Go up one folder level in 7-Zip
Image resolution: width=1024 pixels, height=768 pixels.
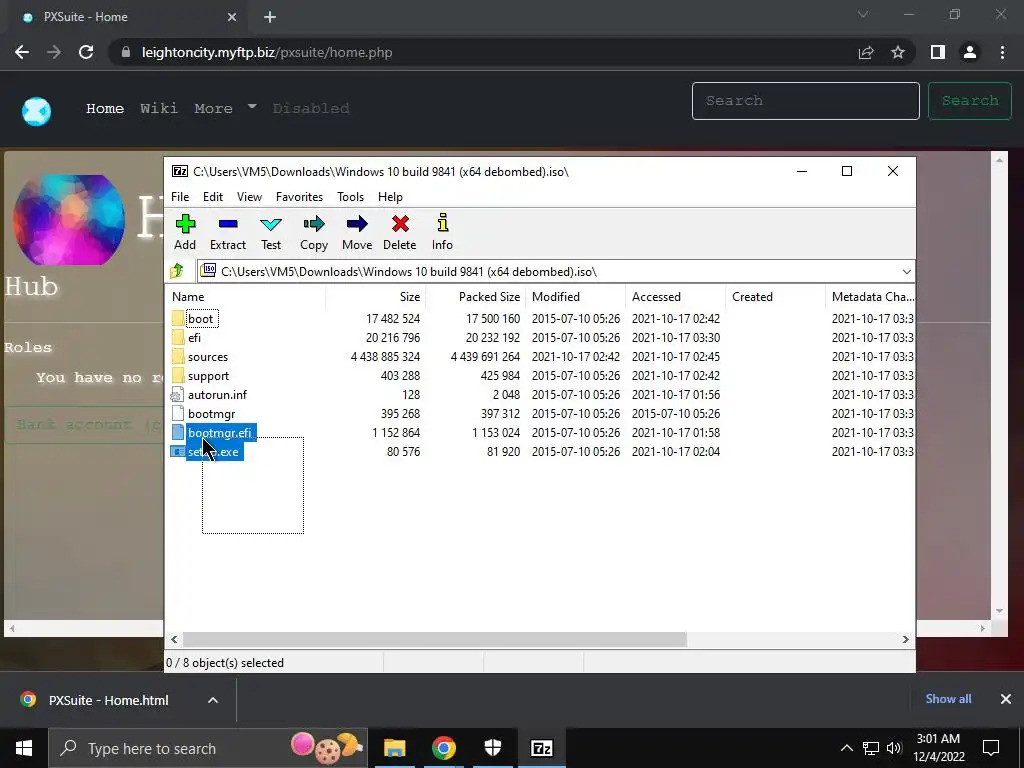point(177,271)
